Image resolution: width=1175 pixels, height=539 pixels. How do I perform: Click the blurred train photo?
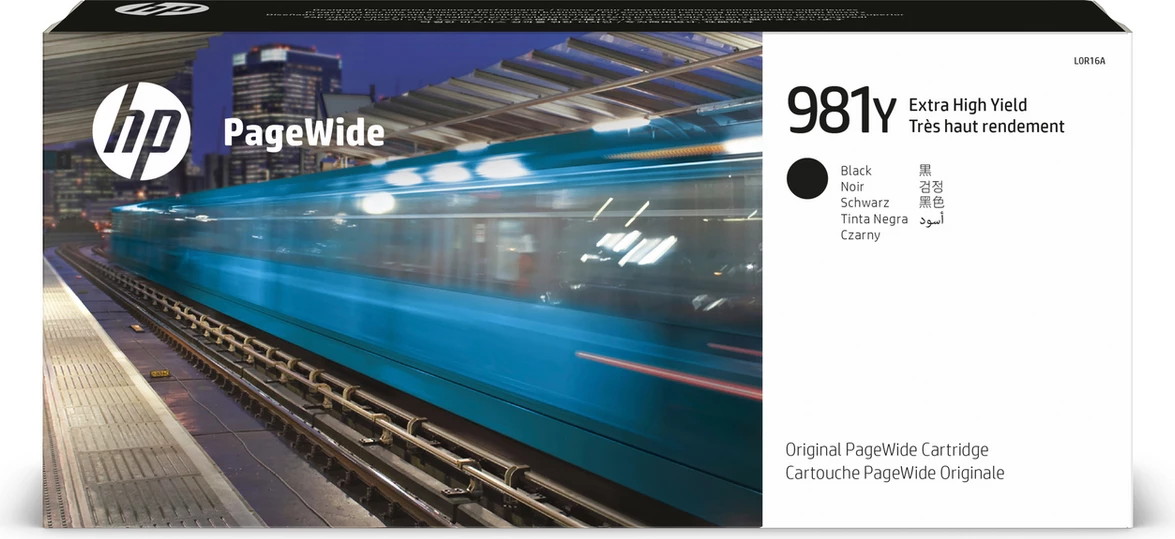tap(402, 278)
